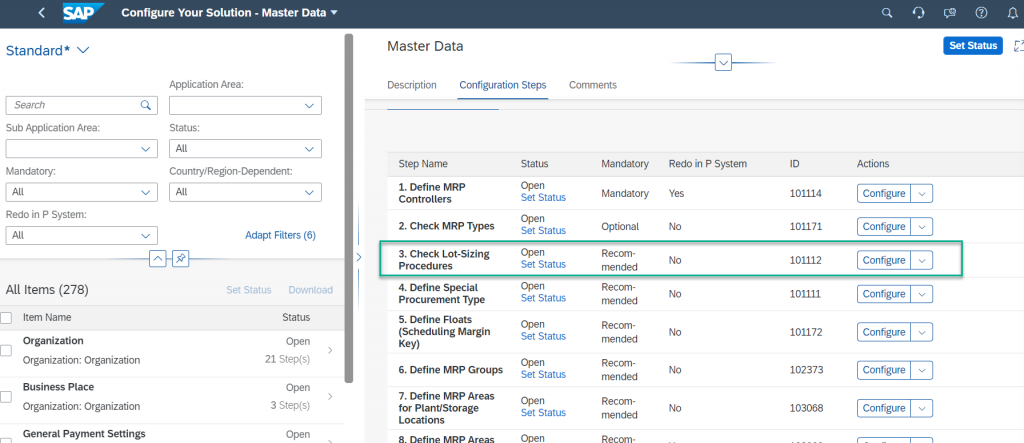Click Configure for Check Lot-Sizing Procedures
Screen dimensions: 1024x443
pos(884,260)
